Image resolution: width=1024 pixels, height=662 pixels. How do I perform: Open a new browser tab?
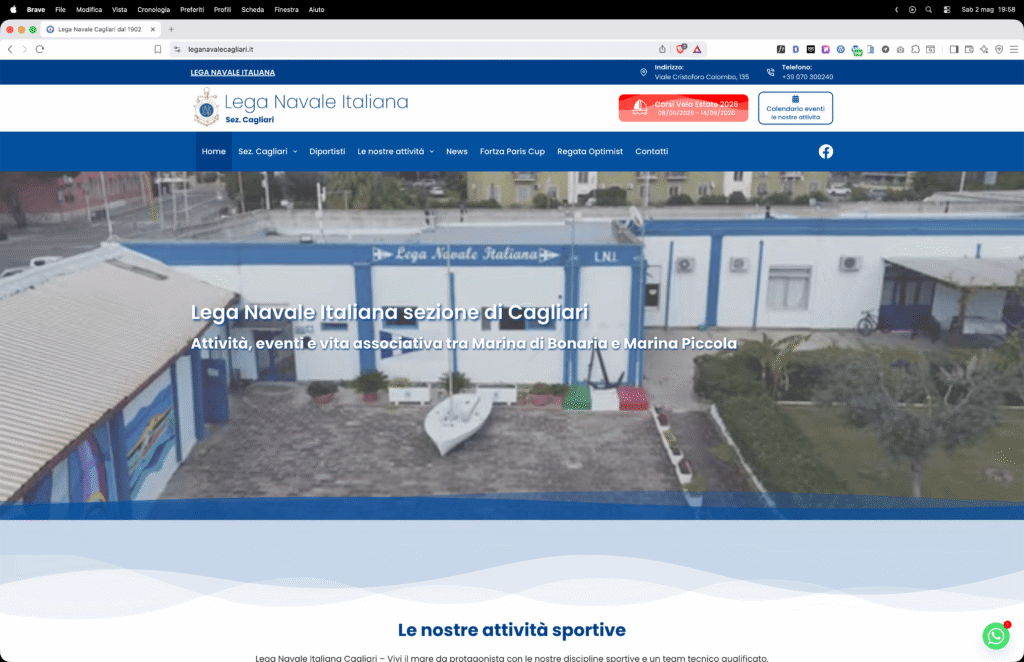click(x=171, y=29)
